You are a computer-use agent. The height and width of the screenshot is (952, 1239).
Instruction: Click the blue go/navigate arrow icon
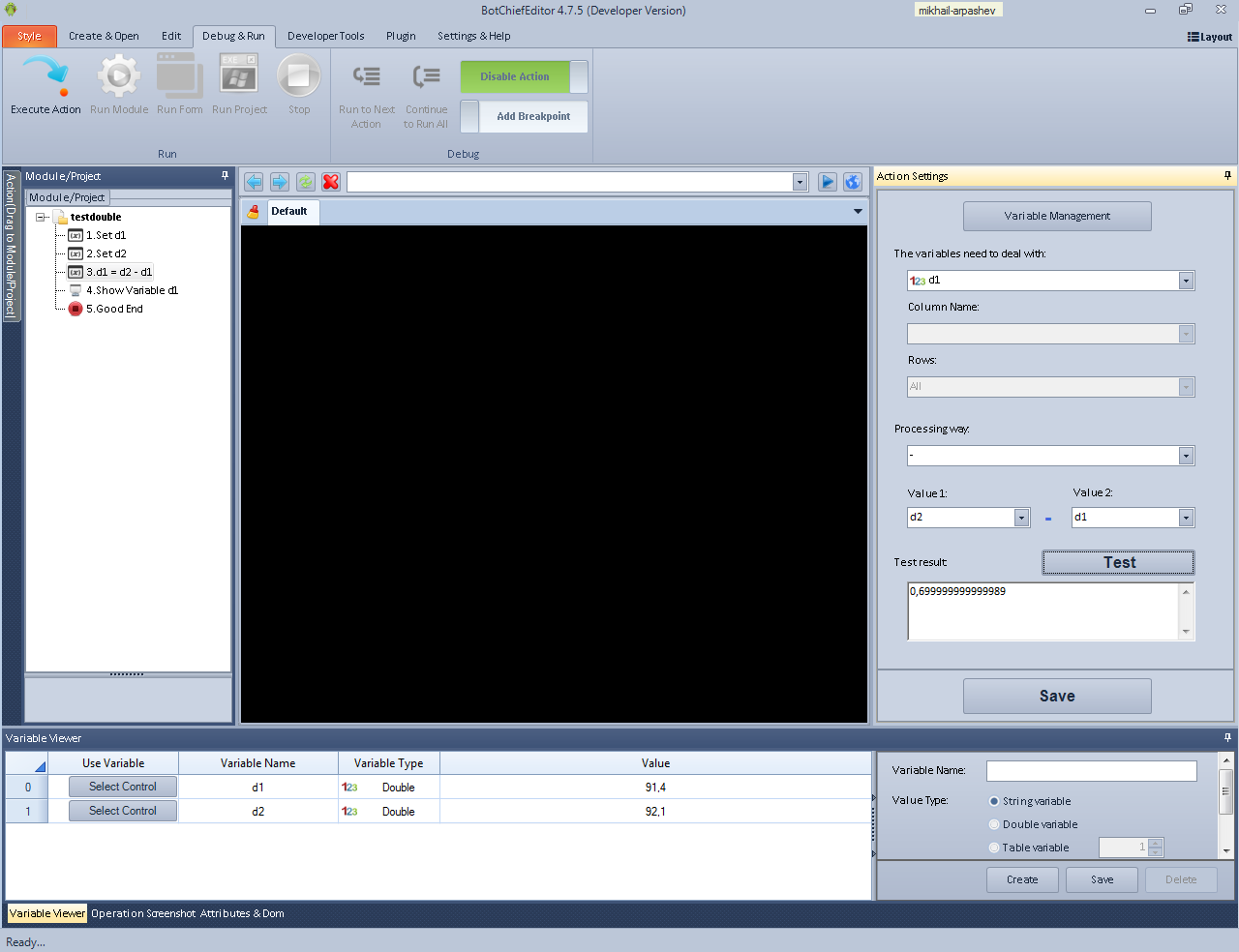coord(827,182)
